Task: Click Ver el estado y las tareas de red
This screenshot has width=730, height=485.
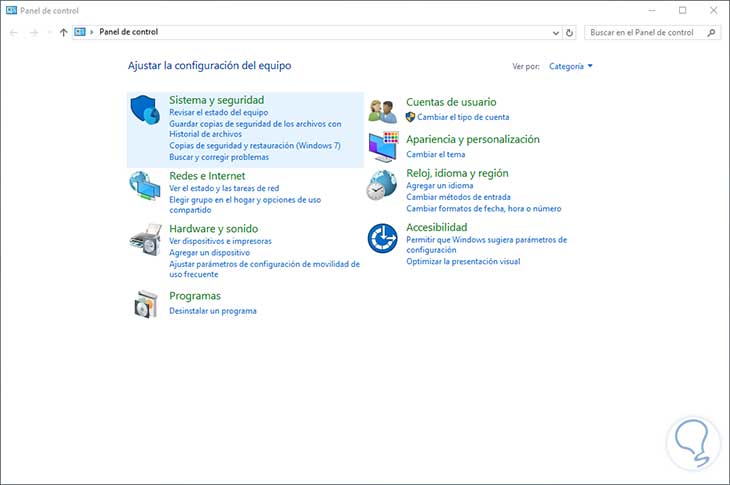Action: click(224, 188)
